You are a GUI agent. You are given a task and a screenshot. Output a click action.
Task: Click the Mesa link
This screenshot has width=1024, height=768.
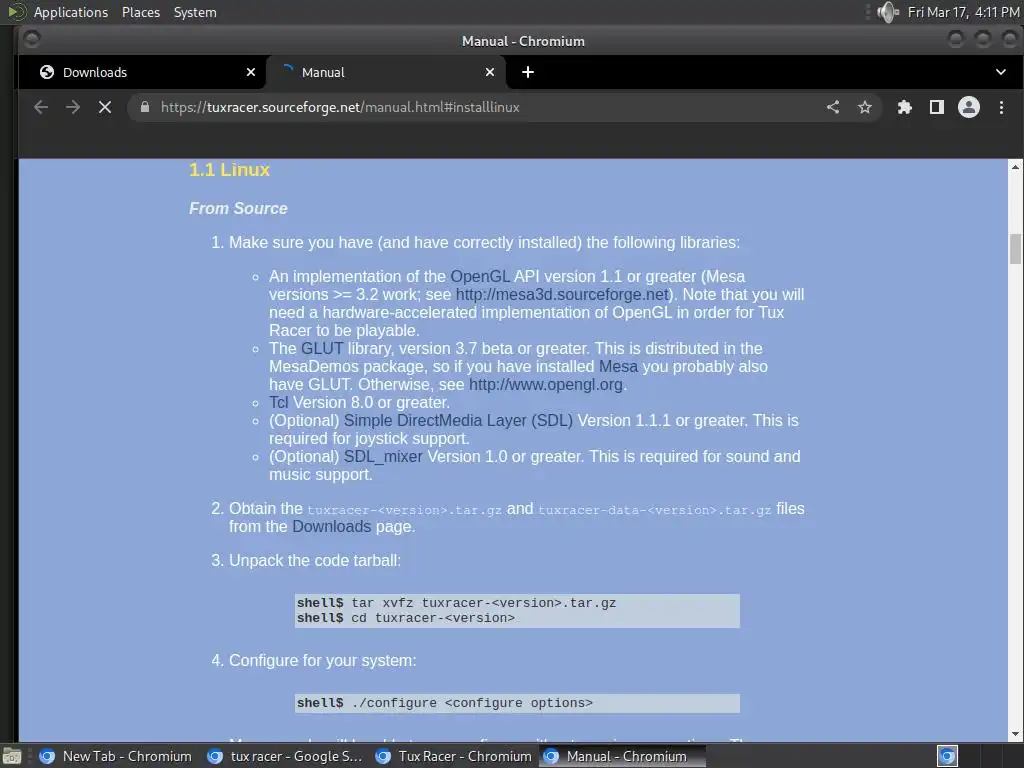point(618,366)
